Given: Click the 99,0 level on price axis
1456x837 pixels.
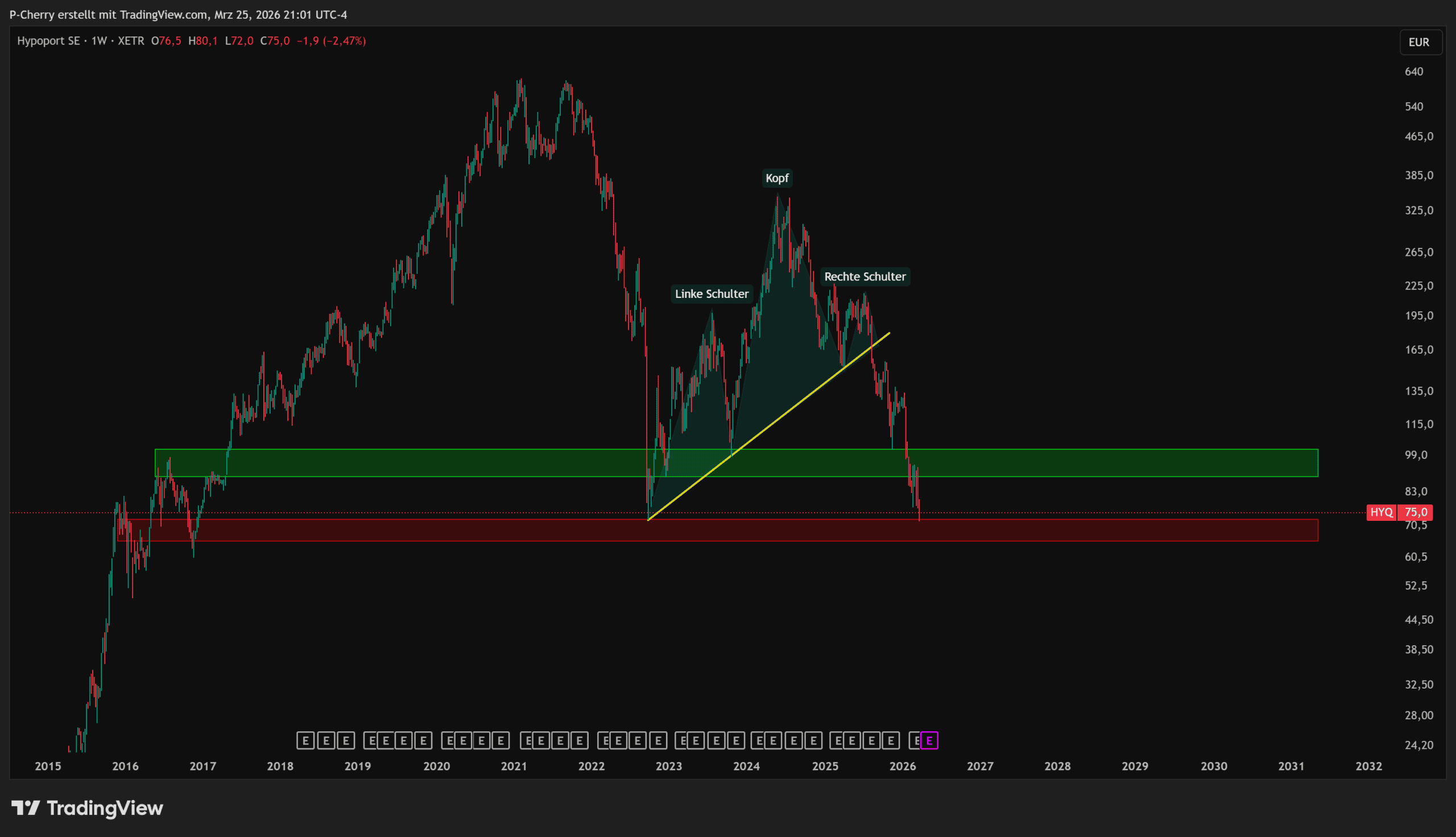Looking at the screenshot, I should [x=1416, y=455].
